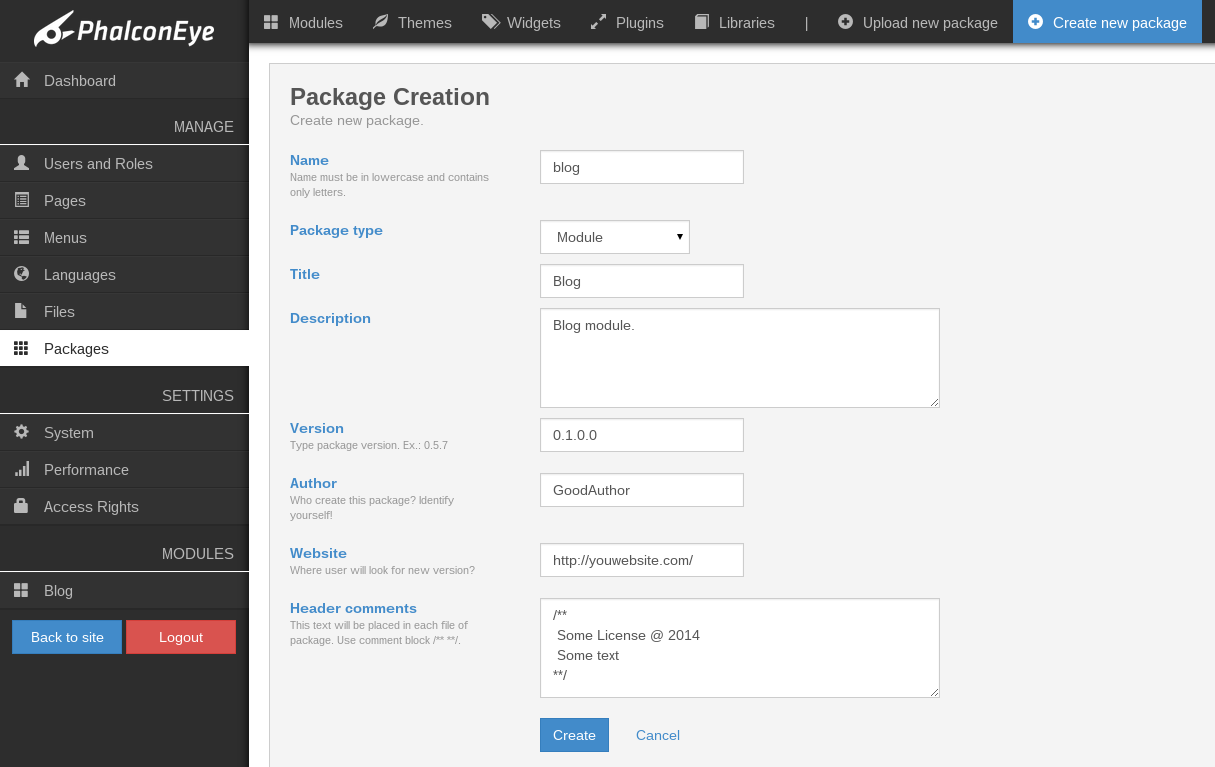The height and width of the screenshot is (767, 1215).
Task: Click the Dashboard home icon
Action: click(22, 80)
